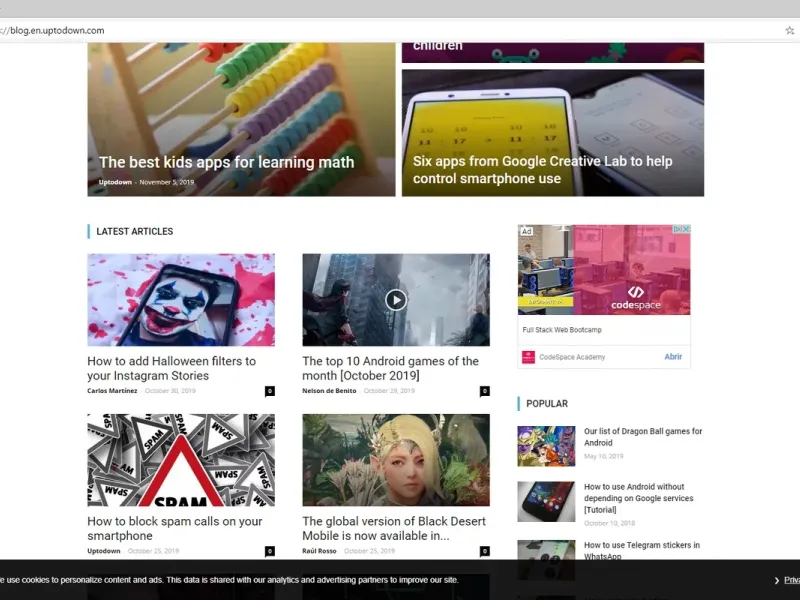Open 'Our list of Dragon Ball games for Android'
This screenshot has height=600, width=800.
coord(643,437)
